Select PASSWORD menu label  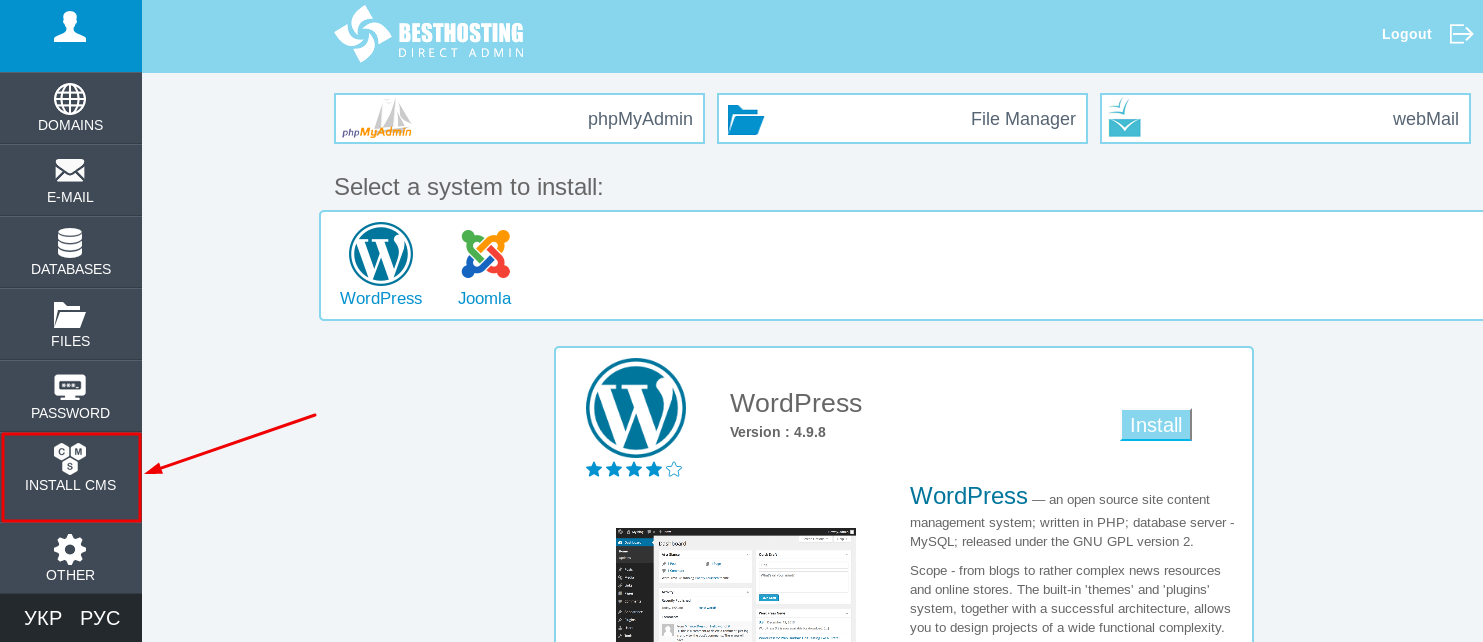click(71, 413)
